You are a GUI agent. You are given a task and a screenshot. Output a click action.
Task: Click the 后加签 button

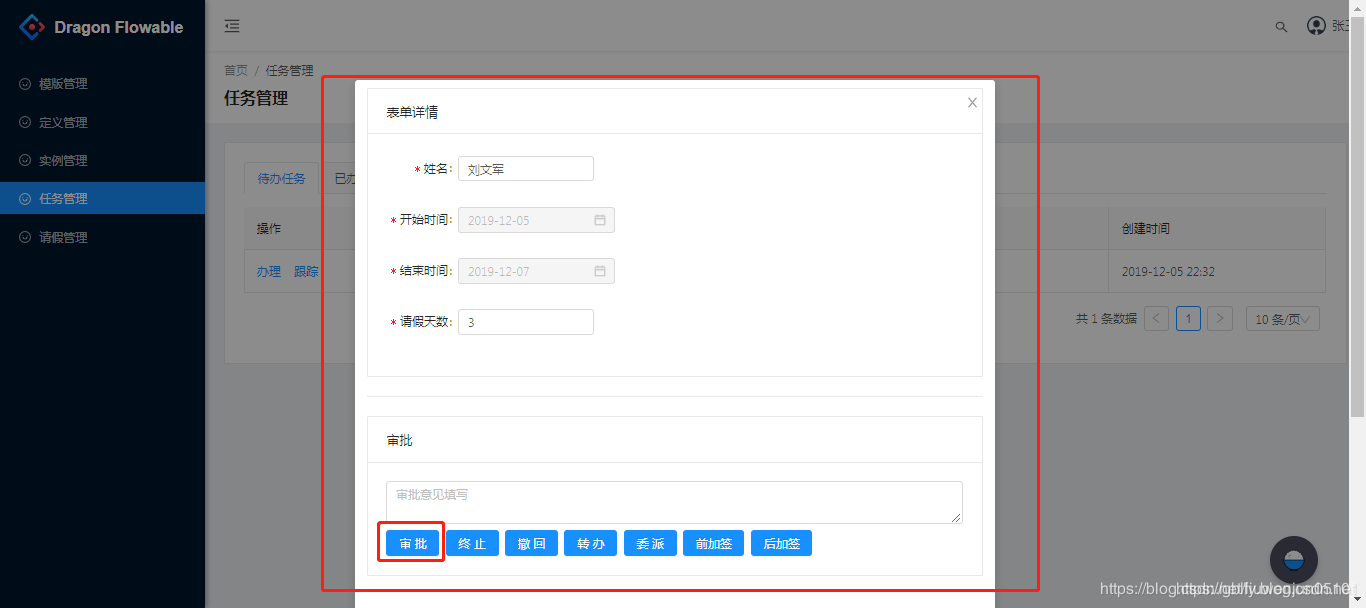(x=781, y=543)
